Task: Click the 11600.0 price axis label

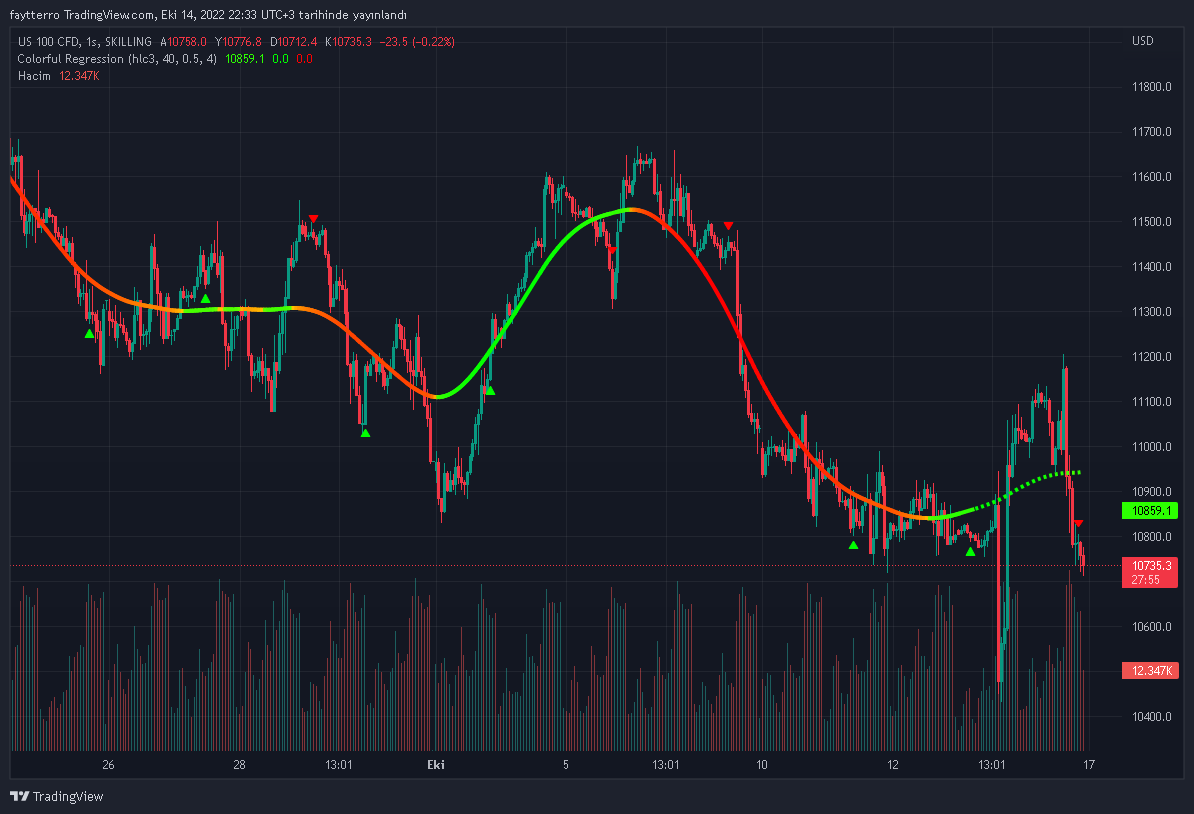Action: (1151, 177)
